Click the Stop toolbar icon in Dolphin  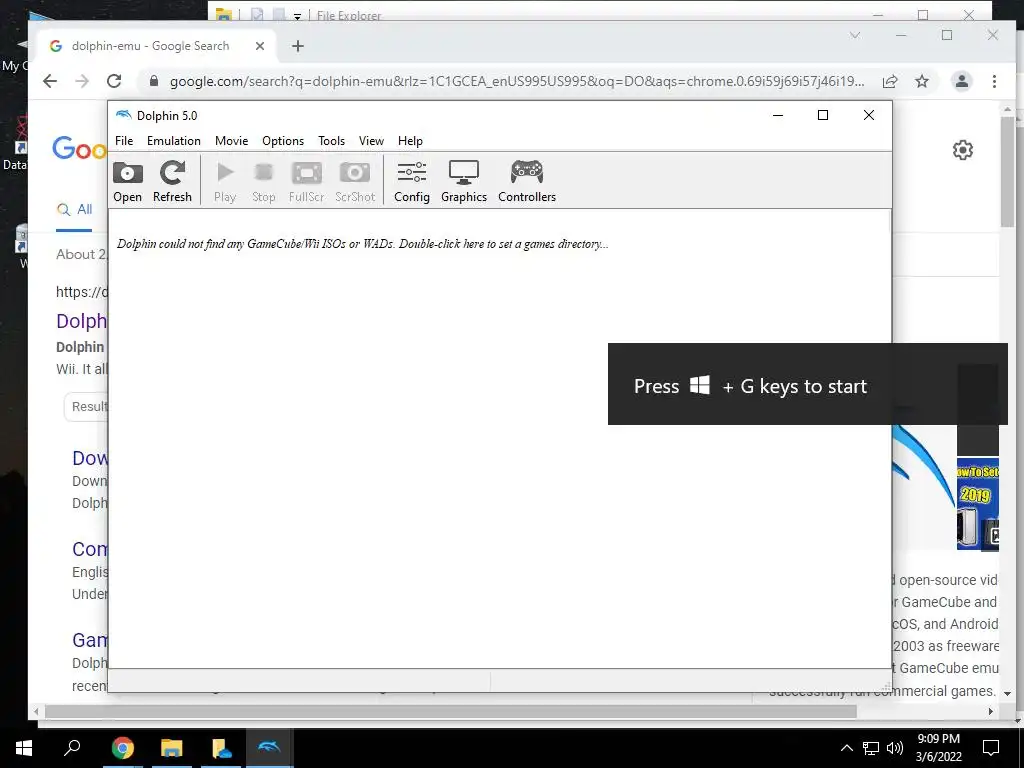click(263, 181)
